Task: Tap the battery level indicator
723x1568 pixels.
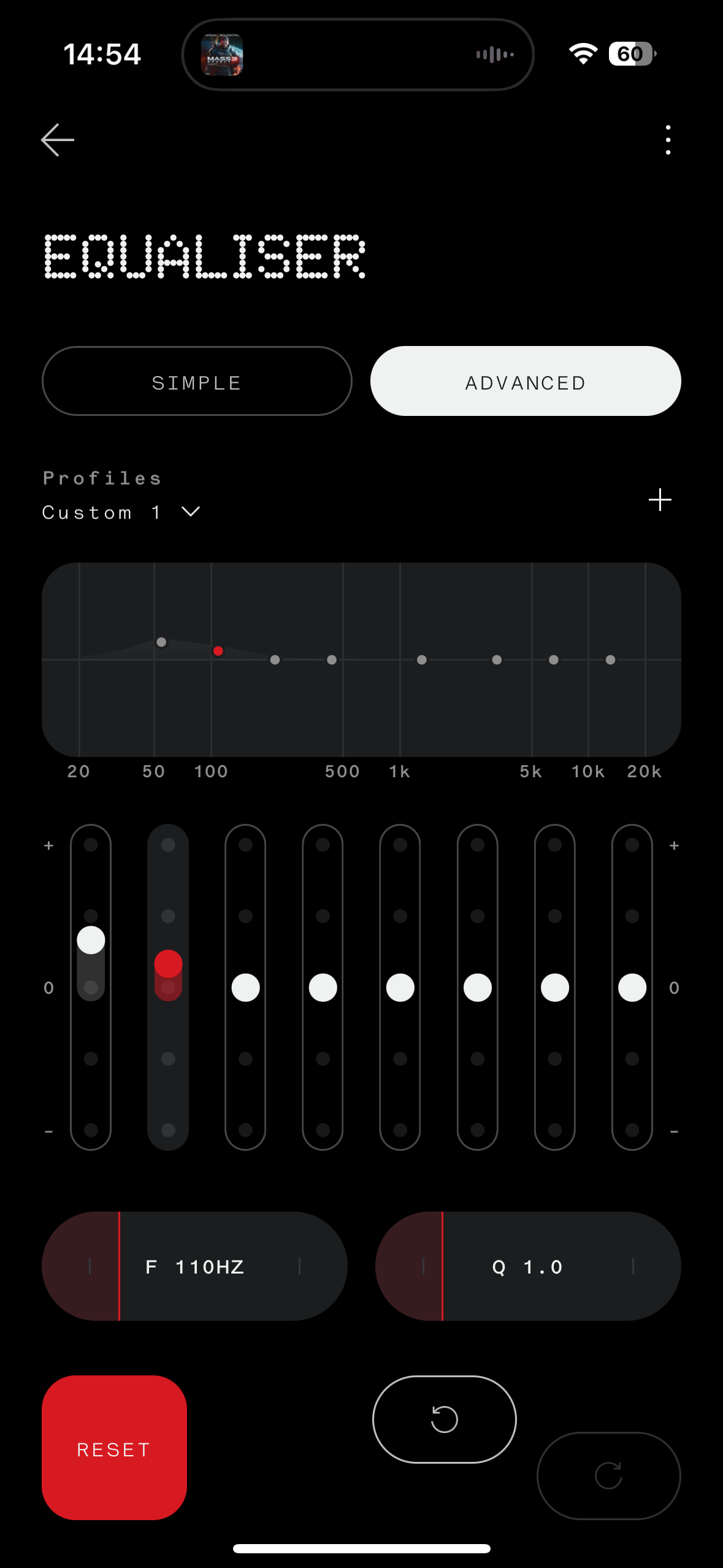Action: point(632,54)
